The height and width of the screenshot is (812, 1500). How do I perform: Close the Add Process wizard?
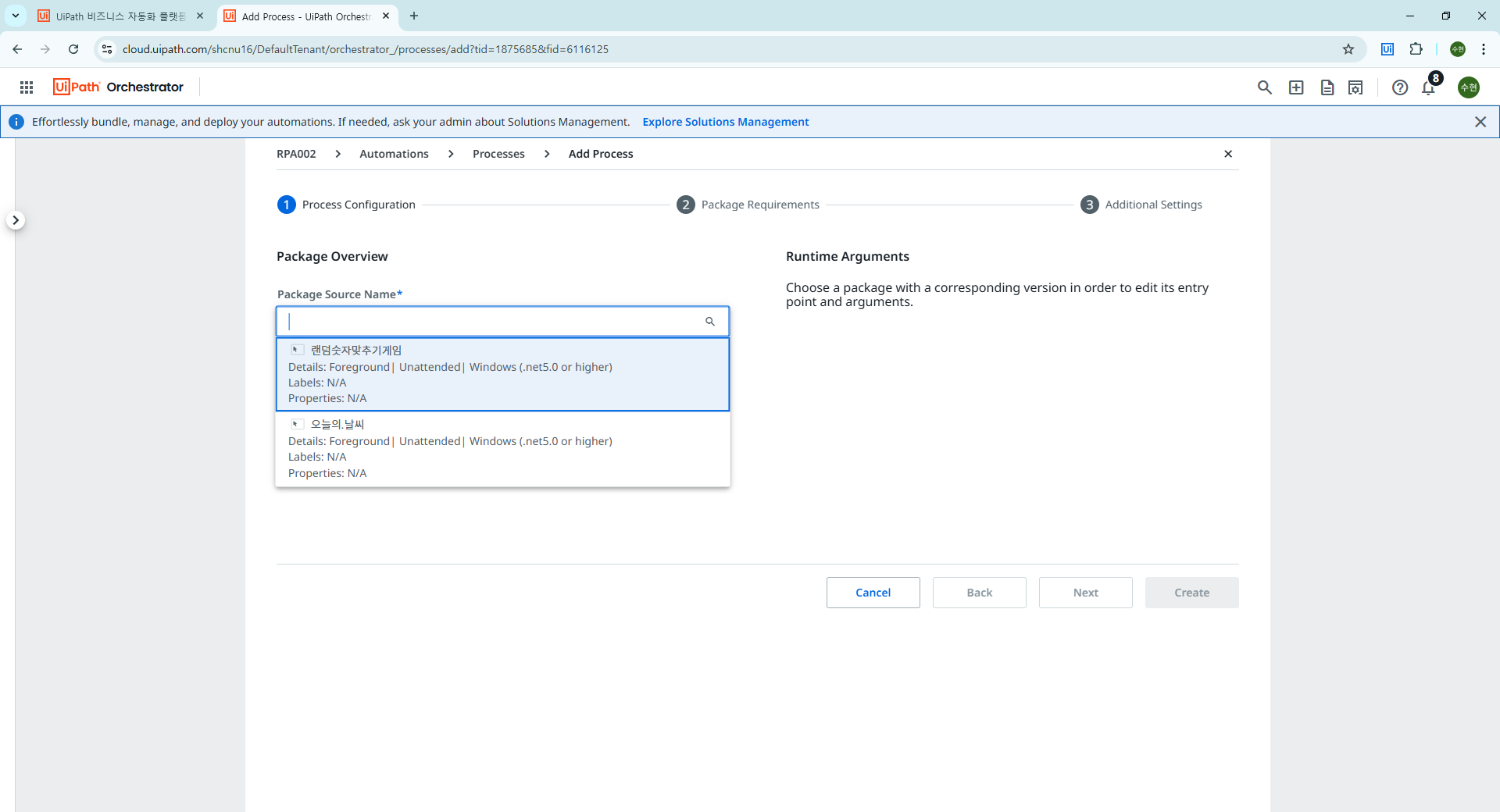[1228, 154]
